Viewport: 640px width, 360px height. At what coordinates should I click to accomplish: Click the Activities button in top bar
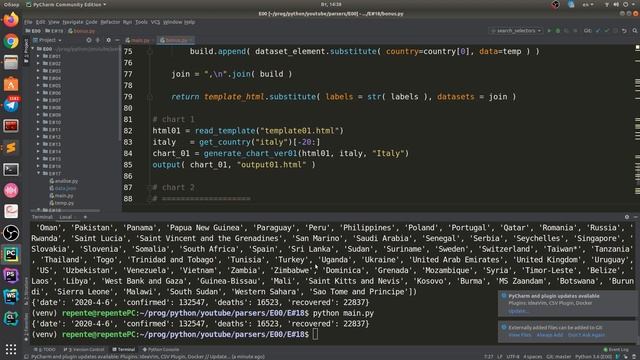click(x=11, y=4)
